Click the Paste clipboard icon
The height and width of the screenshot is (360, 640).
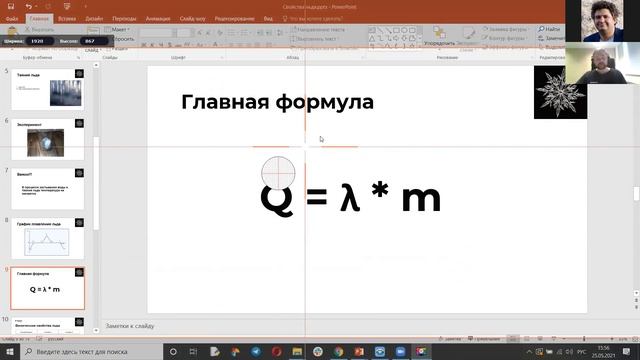click(12, 32)
